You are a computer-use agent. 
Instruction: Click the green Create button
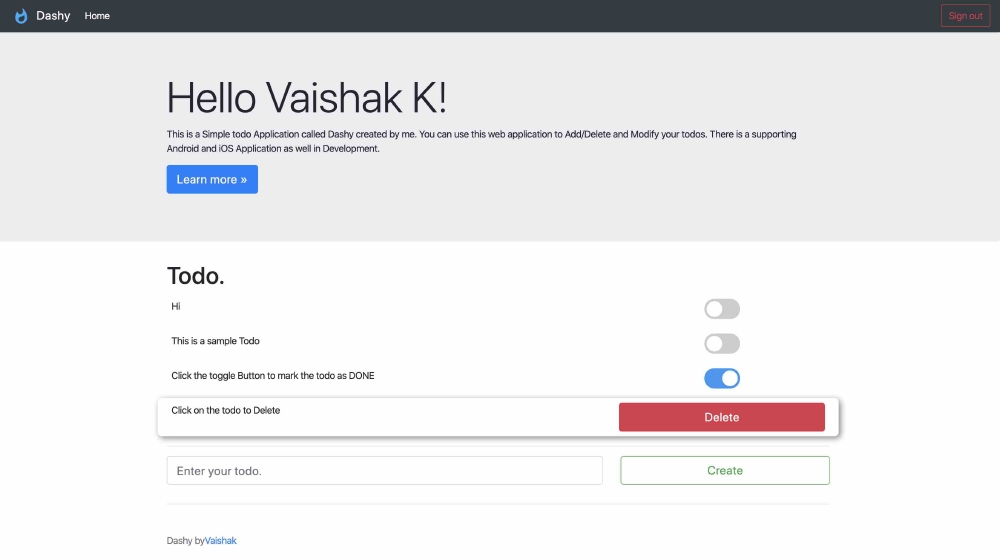725,471
